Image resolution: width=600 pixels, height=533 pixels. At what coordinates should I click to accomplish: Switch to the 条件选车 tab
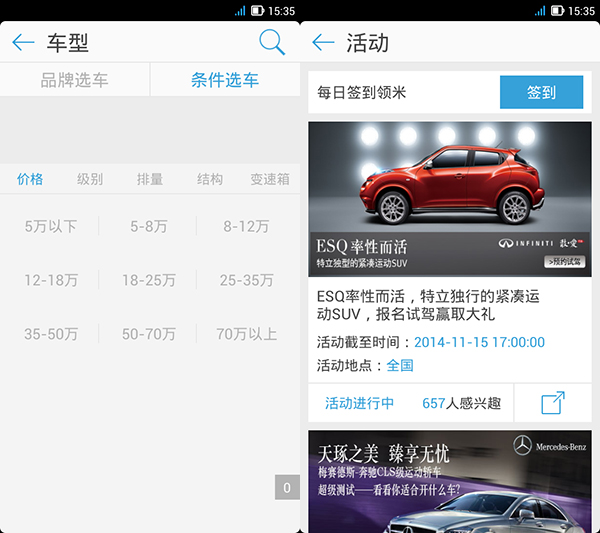pyautogui.click(x=225, y=80)
